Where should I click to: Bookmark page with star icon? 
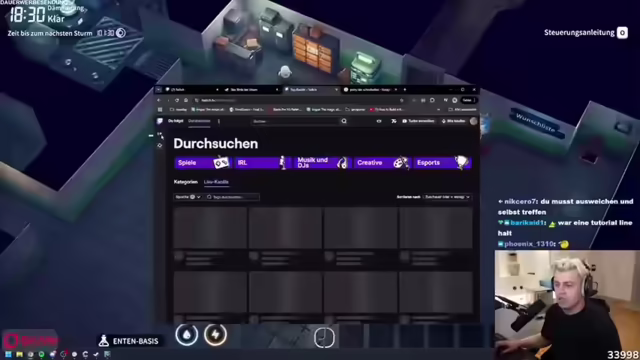402,100
